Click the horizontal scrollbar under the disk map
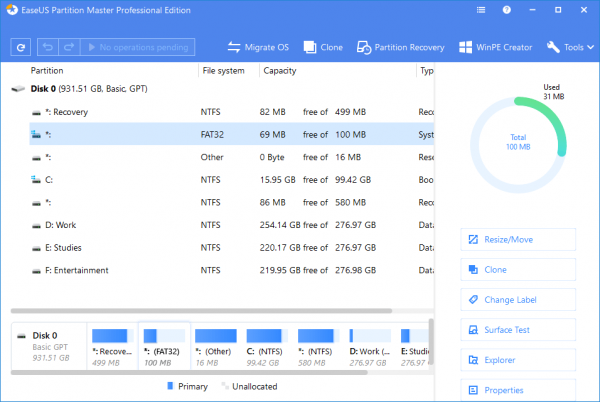The image size is (600, 402). coord(189,372)
